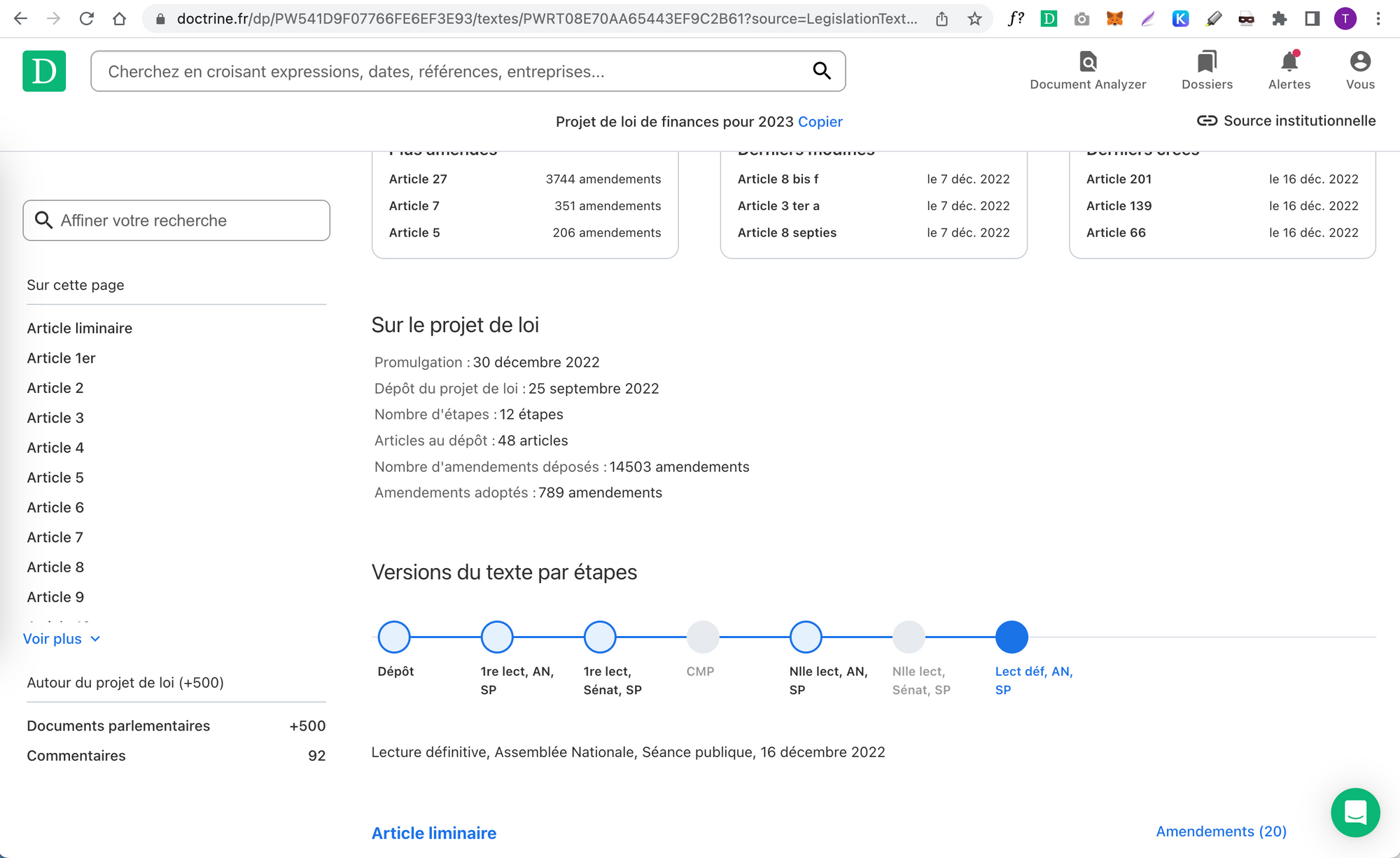Focus the Affiner votre recherche field

click(x=176, y=221)
